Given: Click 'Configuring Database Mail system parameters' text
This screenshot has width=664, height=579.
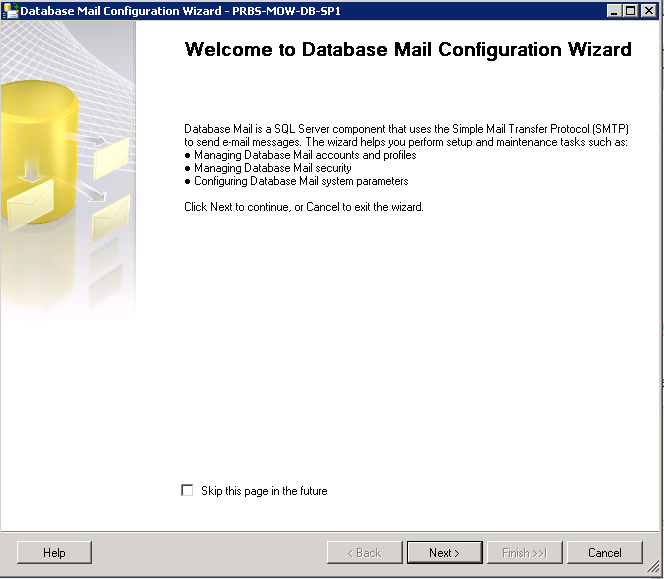Looking at the screenshot, I should pyautogui.click(x=301, y=181).
